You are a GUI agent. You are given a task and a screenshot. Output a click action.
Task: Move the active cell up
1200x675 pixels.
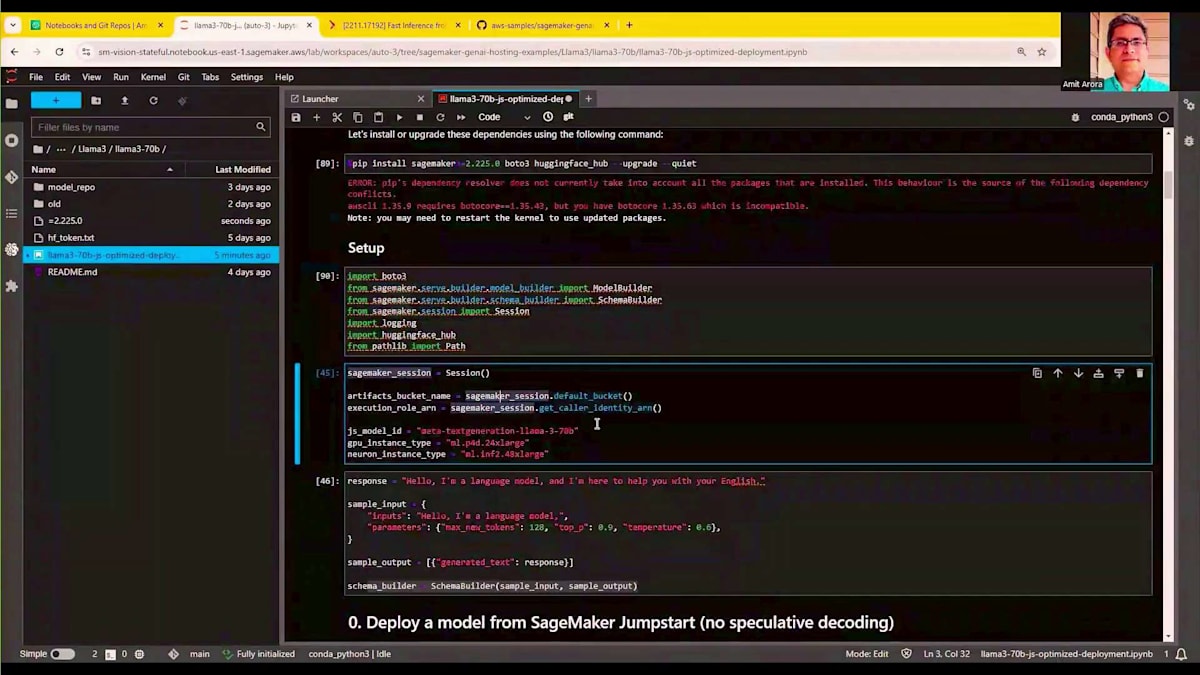click(1058, 373)
